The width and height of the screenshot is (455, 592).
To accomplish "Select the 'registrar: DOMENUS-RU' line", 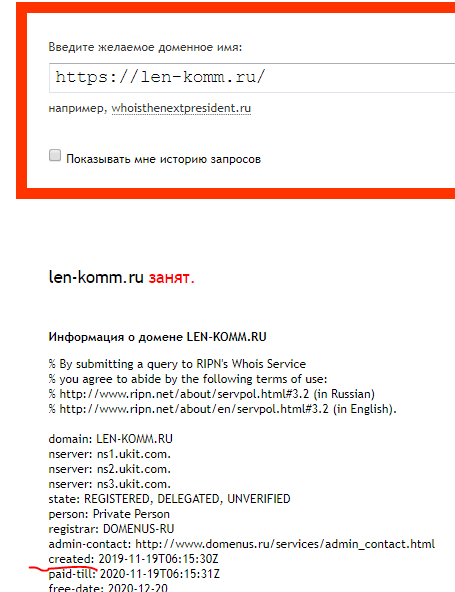I will 111,529.
